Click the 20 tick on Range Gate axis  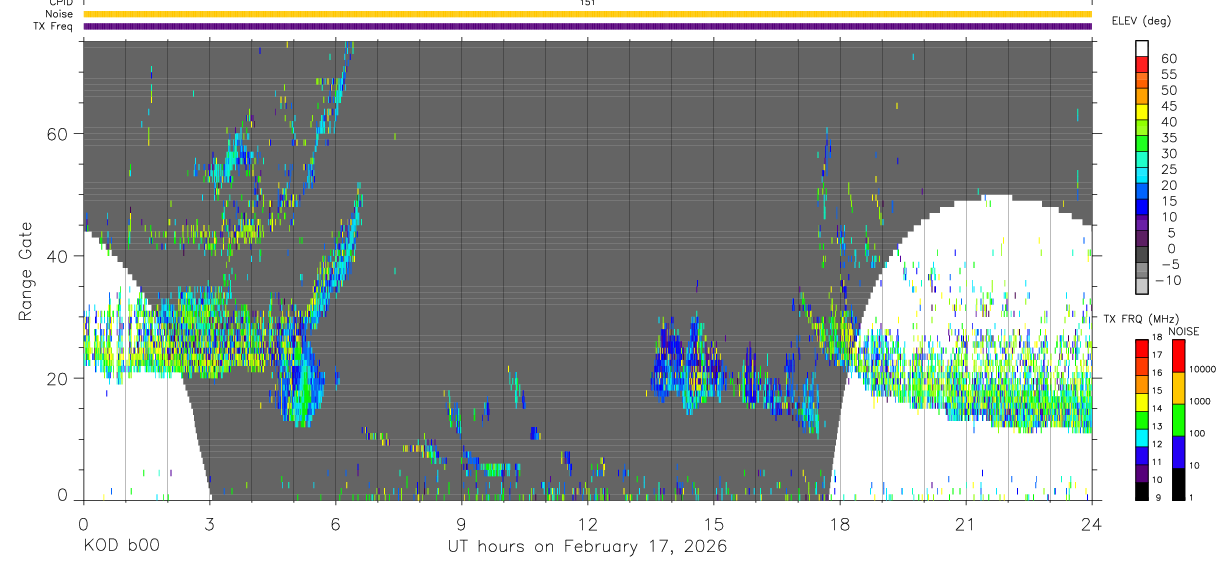click(x=58, y=378)
